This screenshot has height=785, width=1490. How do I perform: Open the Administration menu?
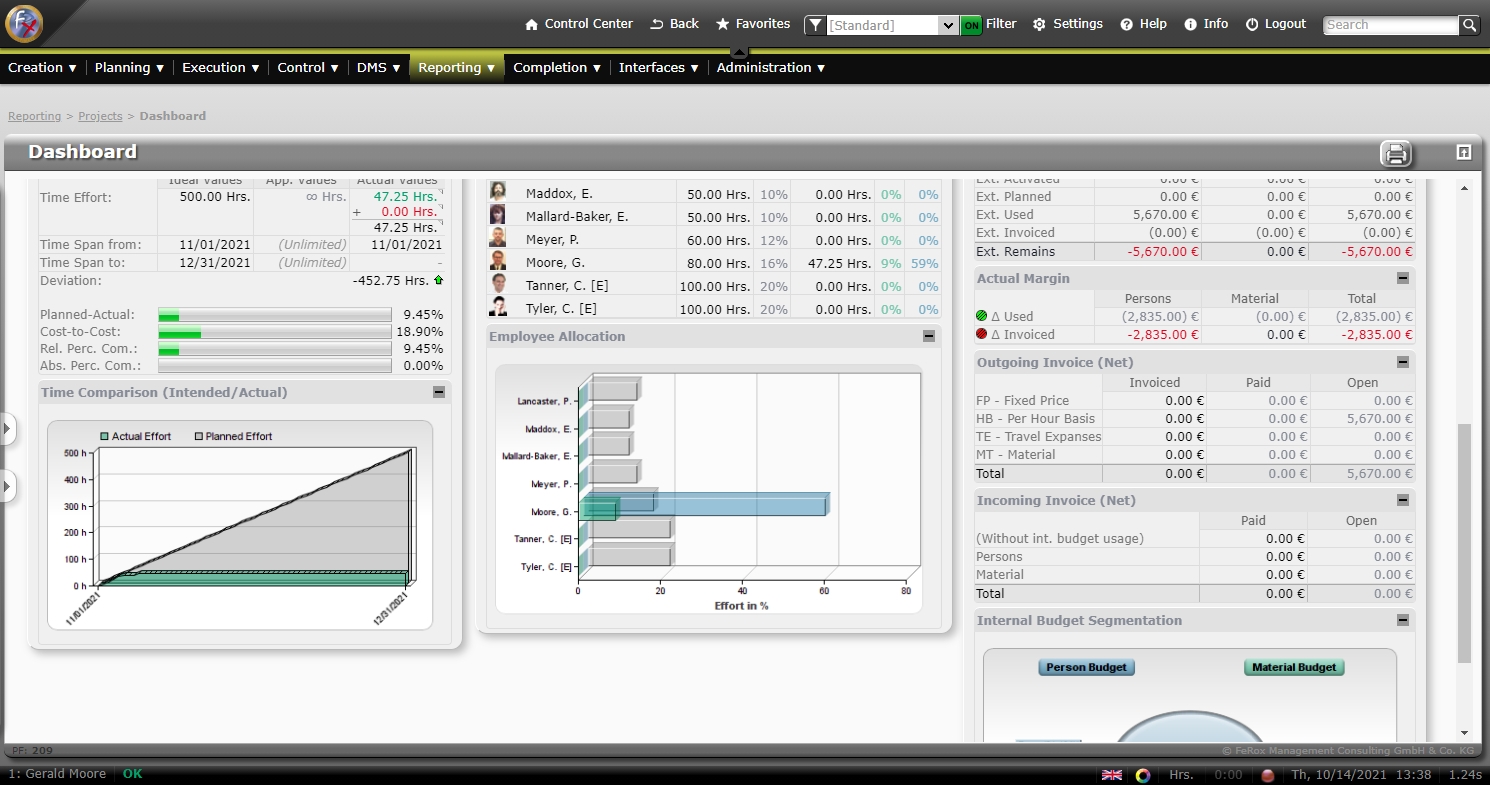click(771, 68)
